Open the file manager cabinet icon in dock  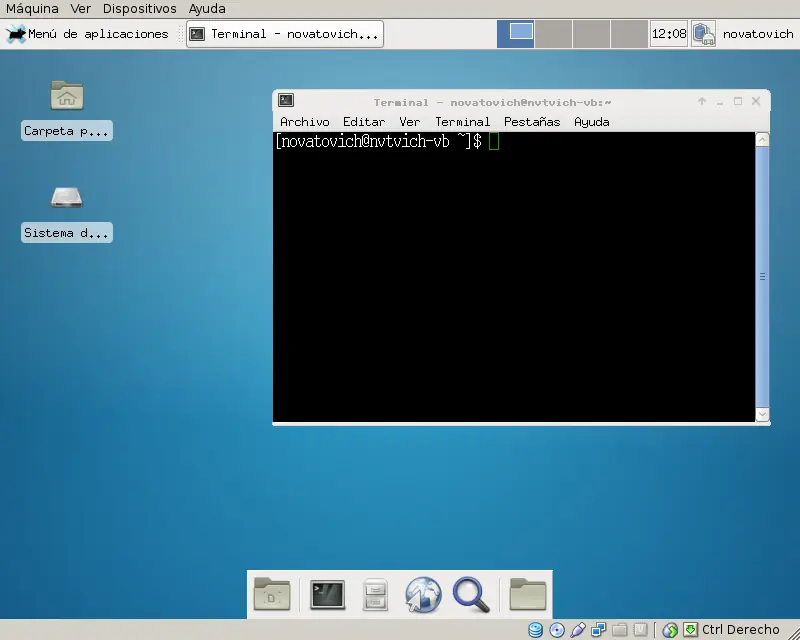point(375,595)
